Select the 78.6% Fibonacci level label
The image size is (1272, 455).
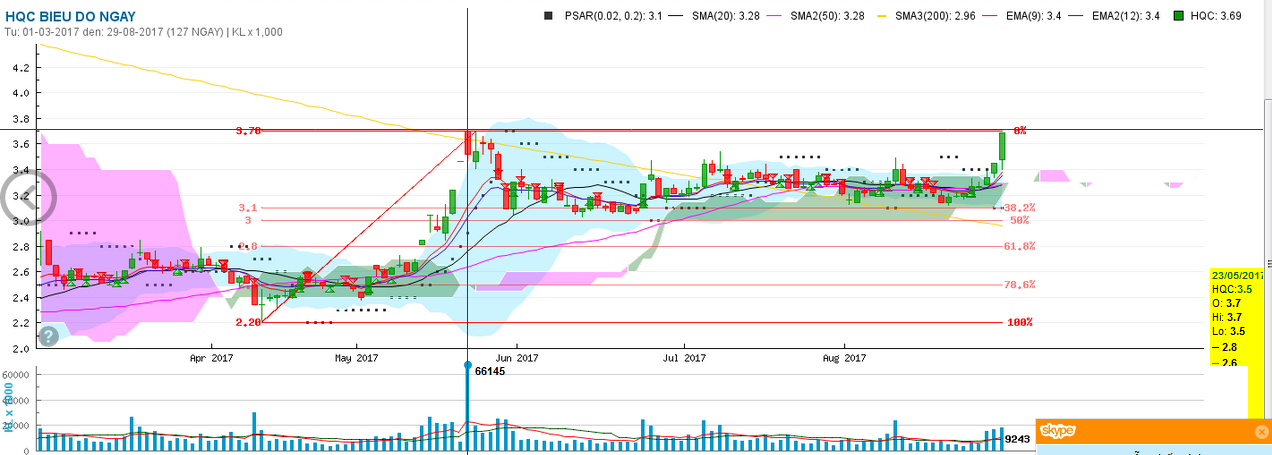[x=1019, y=285]
